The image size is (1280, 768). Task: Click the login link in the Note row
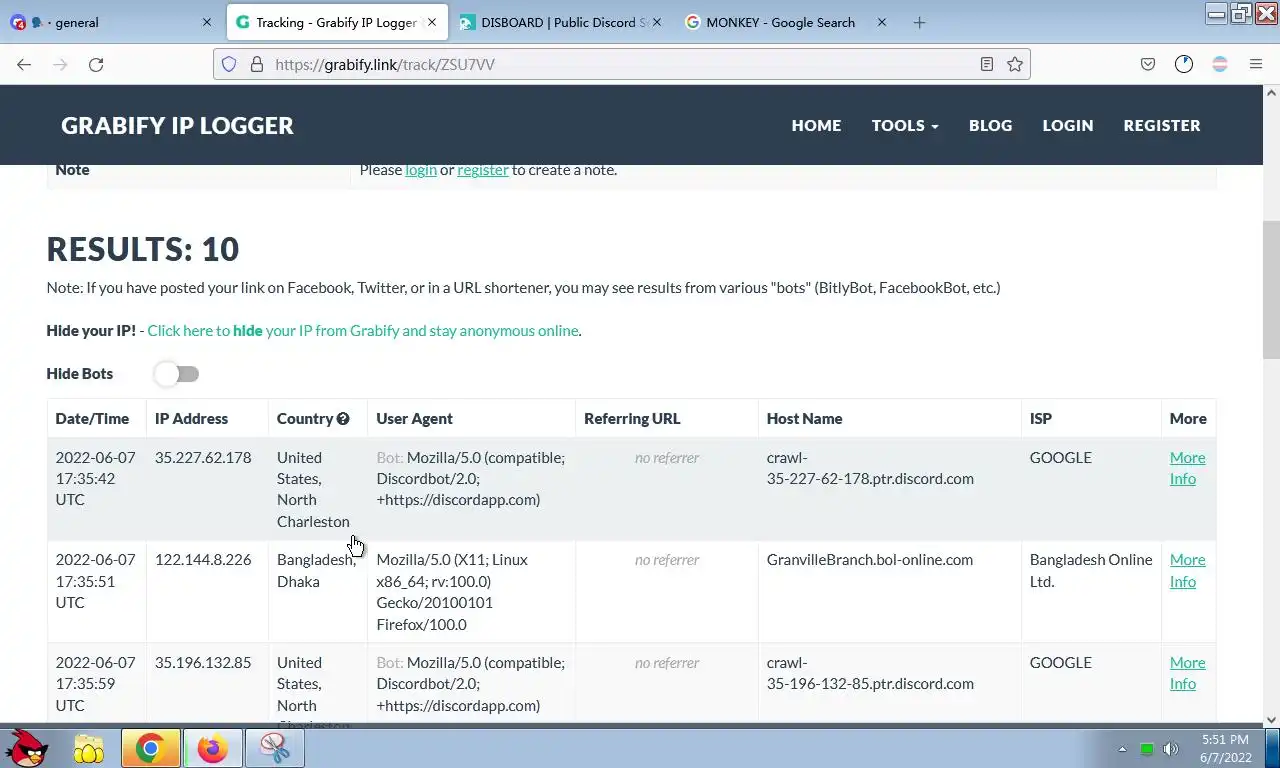[x=421, y=169]
